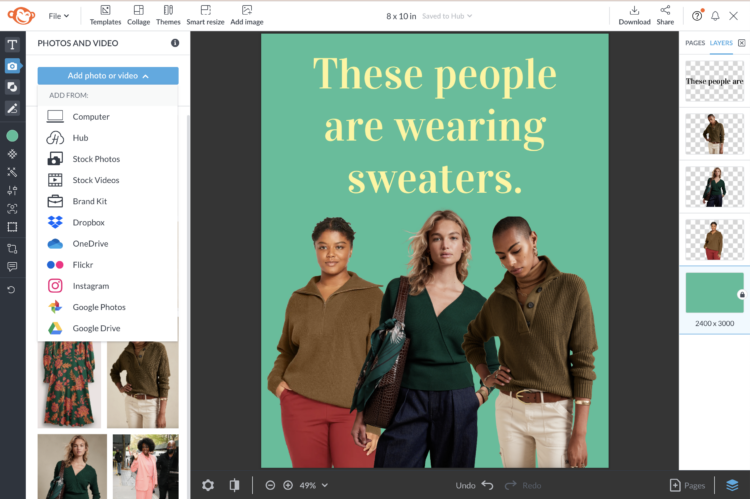
Task: Click the info icon beside Photos and Video
Action: pyautogui.click(x=175, y=43)
